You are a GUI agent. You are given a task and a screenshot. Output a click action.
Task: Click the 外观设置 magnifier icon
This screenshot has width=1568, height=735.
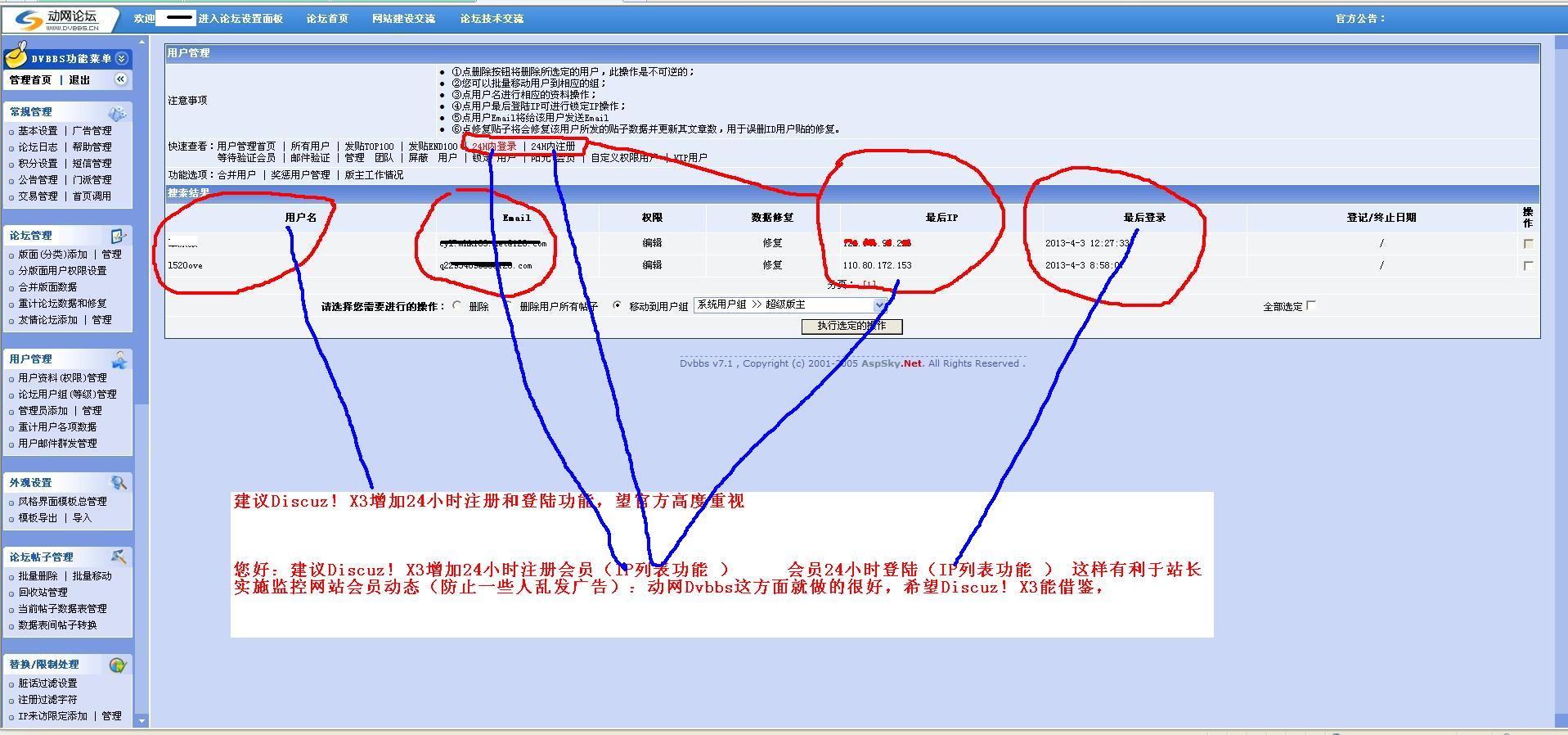coord(119,483)
